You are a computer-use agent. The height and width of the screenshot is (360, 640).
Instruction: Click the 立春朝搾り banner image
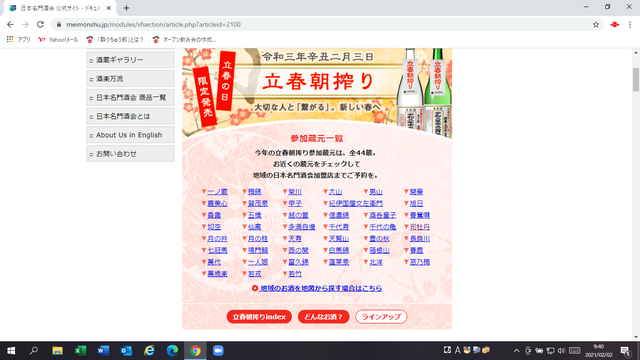(x=317, y=93)
